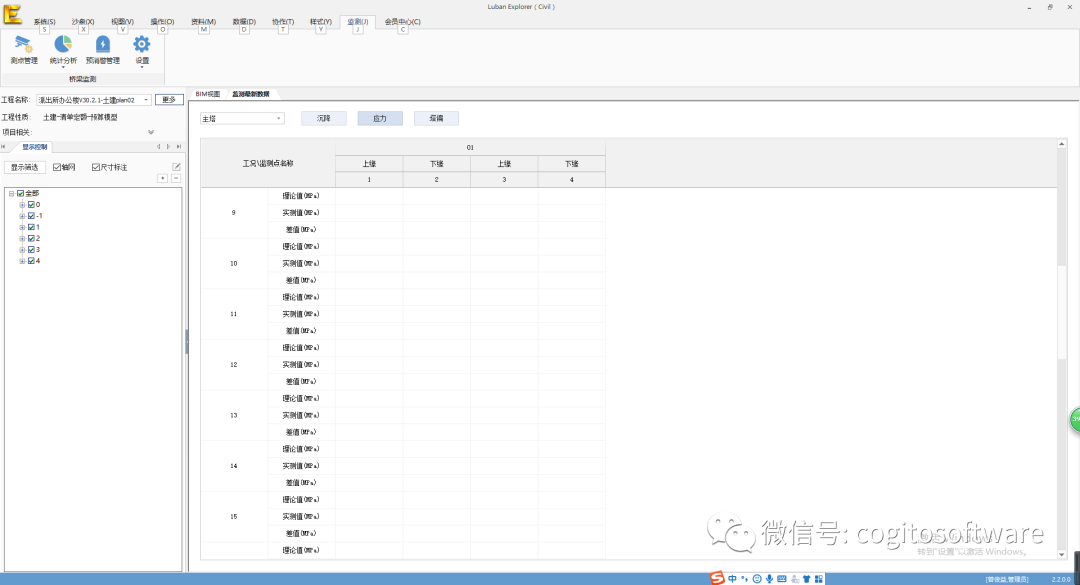
Task: Collapse the 全部 tree node
Action: point(12,194)
